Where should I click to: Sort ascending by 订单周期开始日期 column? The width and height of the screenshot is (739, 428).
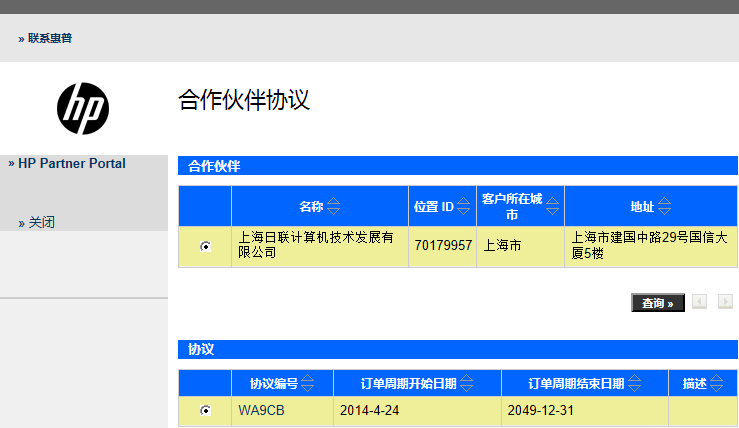[467, 378]
